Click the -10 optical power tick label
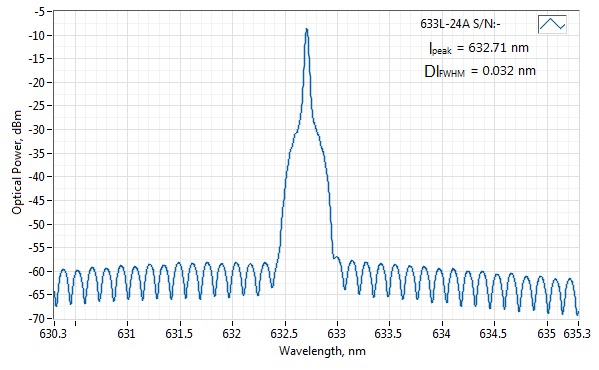The image size is (599, 370). click(37, 35)
